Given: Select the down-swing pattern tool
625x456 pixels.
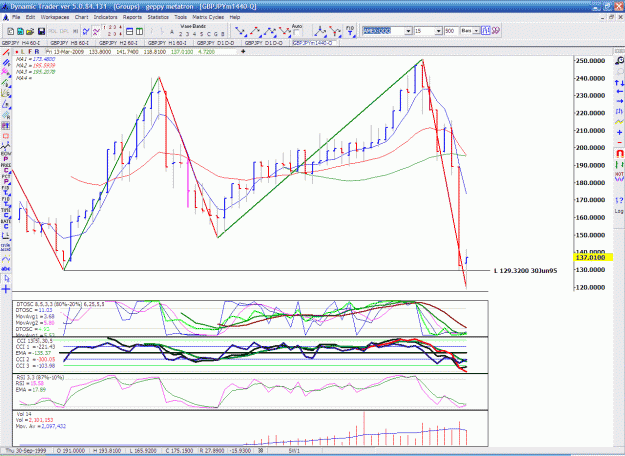Looking at the screenshot, I should click(x=240, y=31).
